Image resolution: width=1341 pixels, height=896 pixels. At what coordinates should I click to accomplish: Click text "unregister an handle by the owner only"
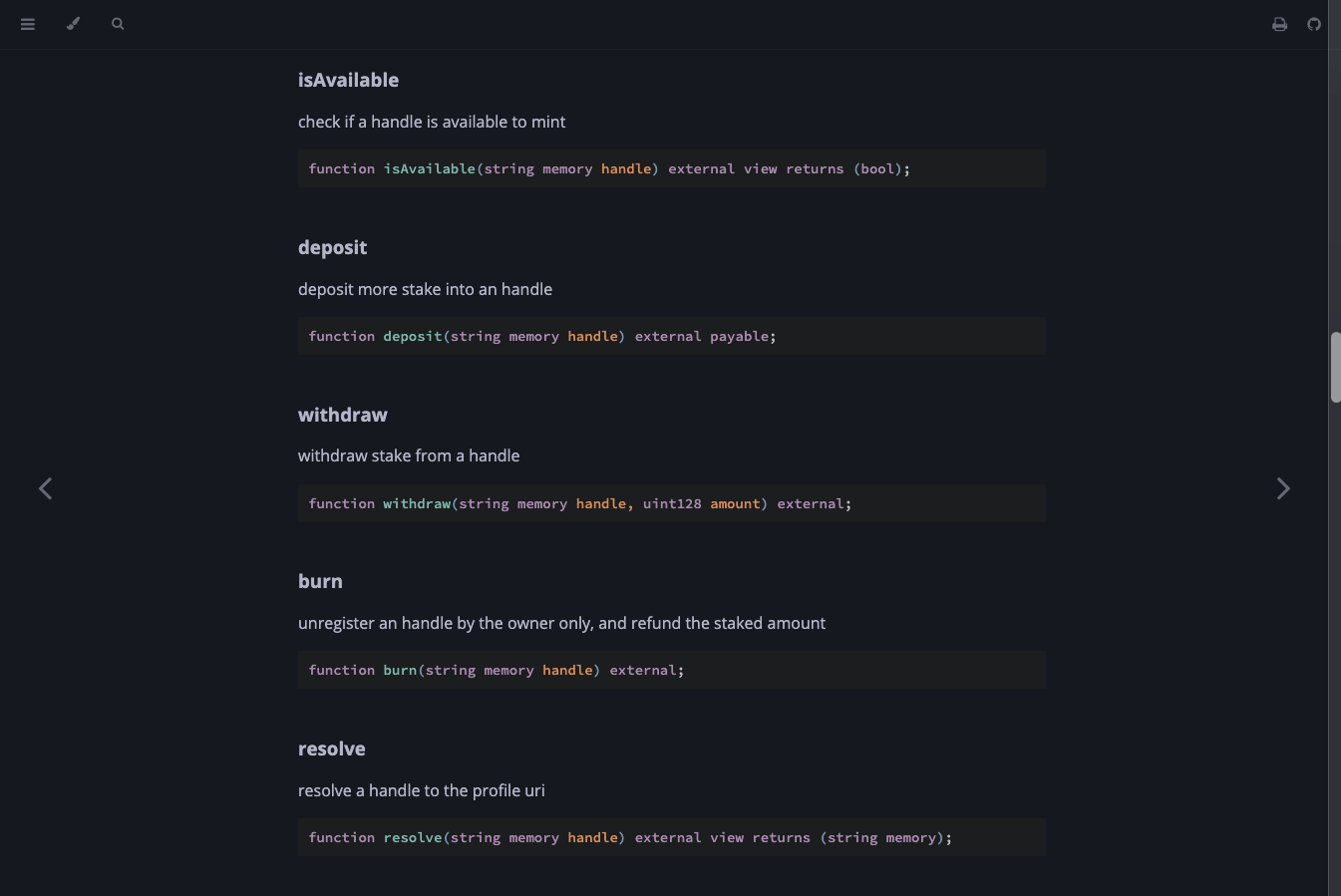click(446, 623)
